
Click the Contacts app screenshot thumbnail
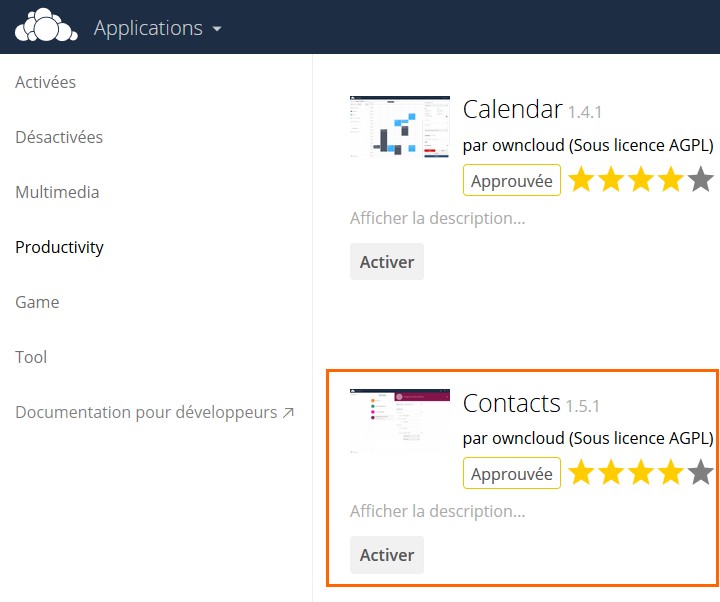[400, 421]
